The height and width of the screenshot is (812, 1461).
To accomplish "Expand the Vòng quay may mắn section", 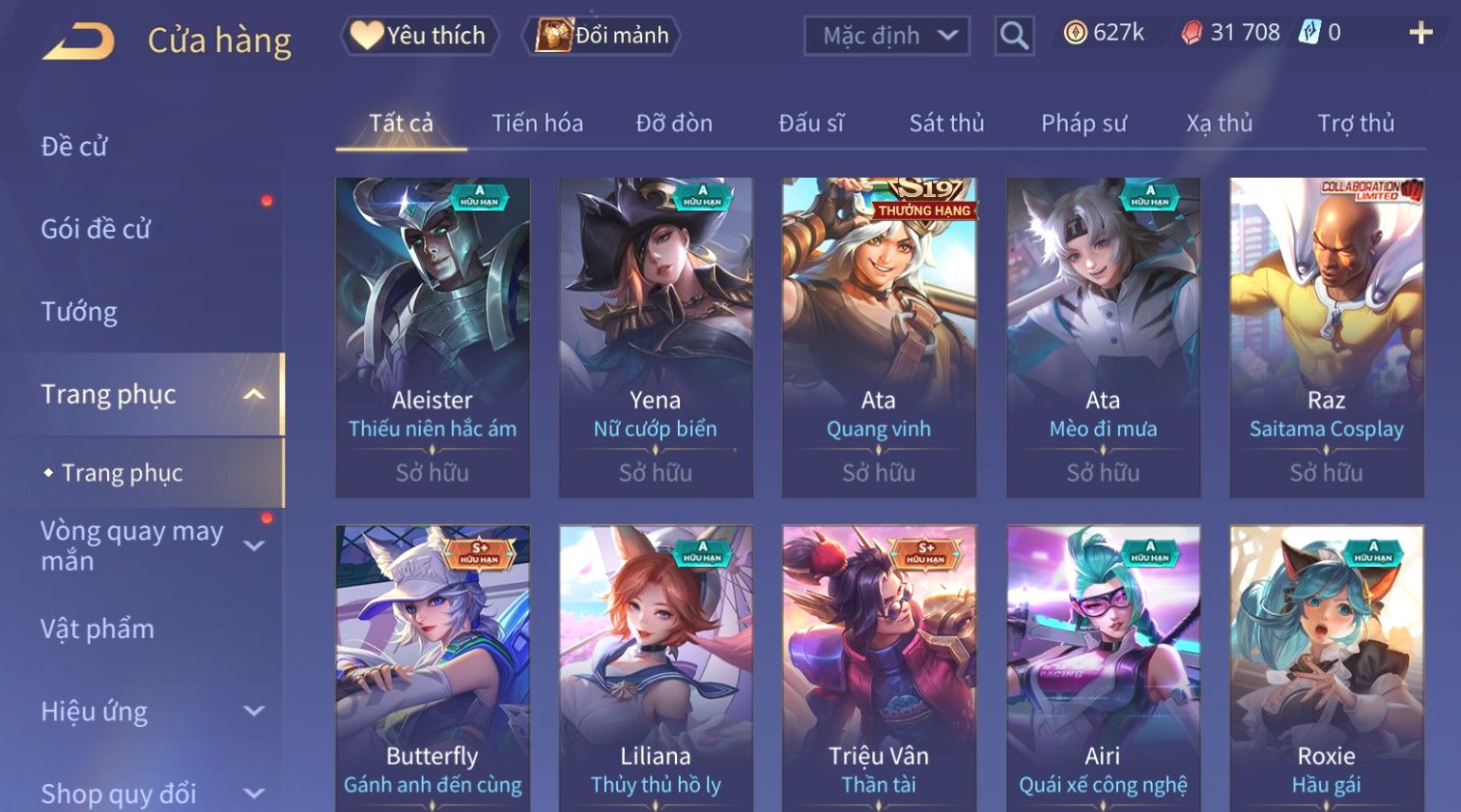I will 254,546.
